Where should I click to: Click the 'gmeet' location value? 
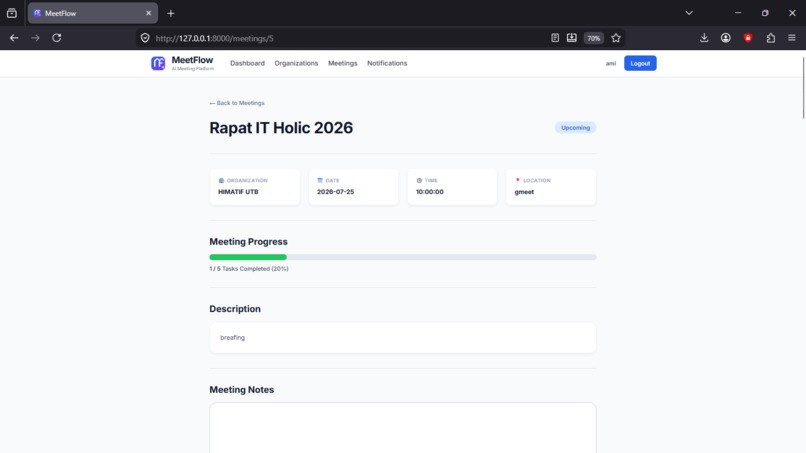pyautogui.click(x=524, y=192)
